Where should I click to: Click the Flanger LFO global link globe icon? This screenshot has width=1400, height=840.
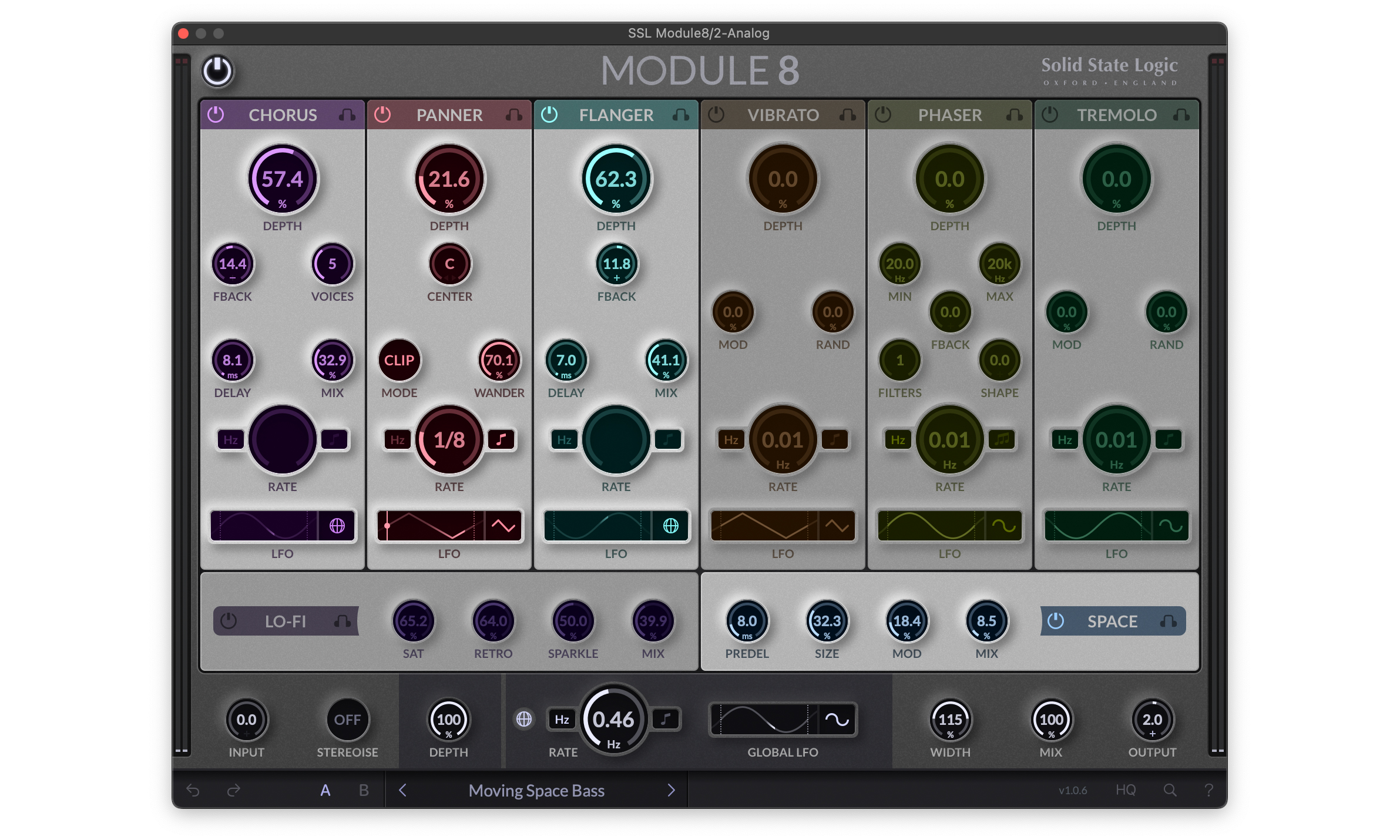coord(671,525)
